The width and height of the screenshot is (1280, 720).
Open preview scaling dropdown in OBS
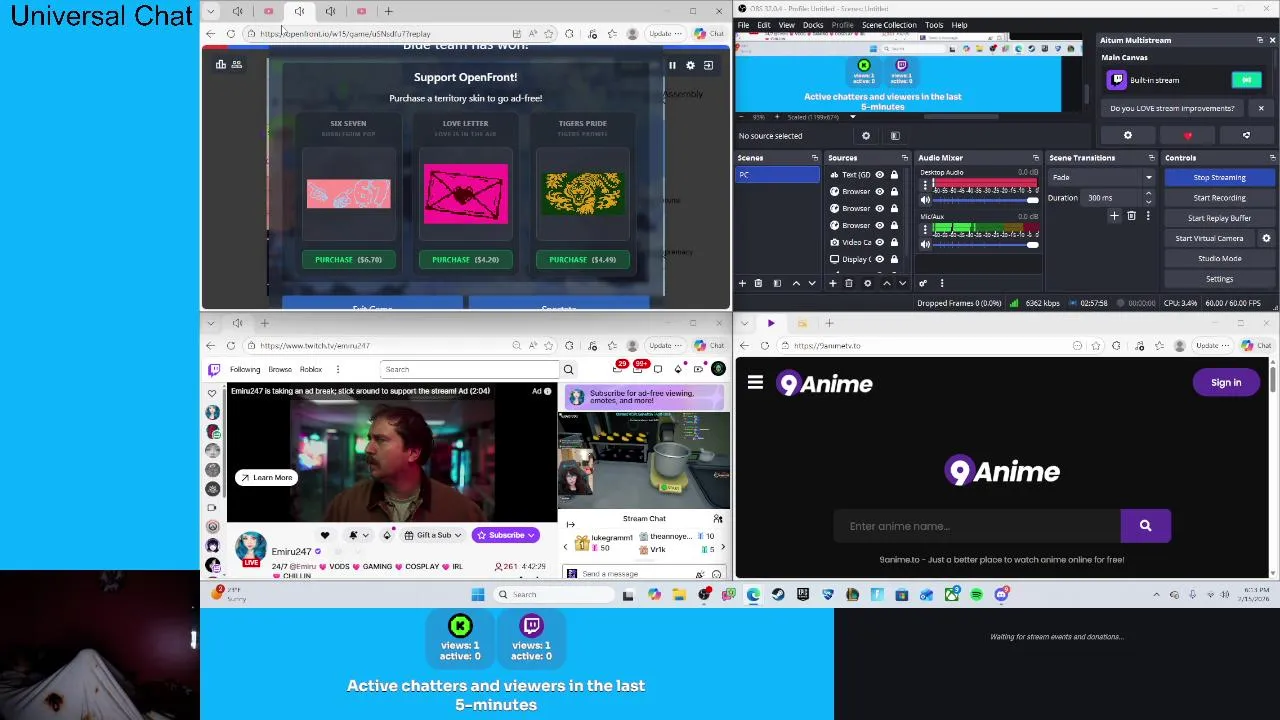(x=852, y=117)
